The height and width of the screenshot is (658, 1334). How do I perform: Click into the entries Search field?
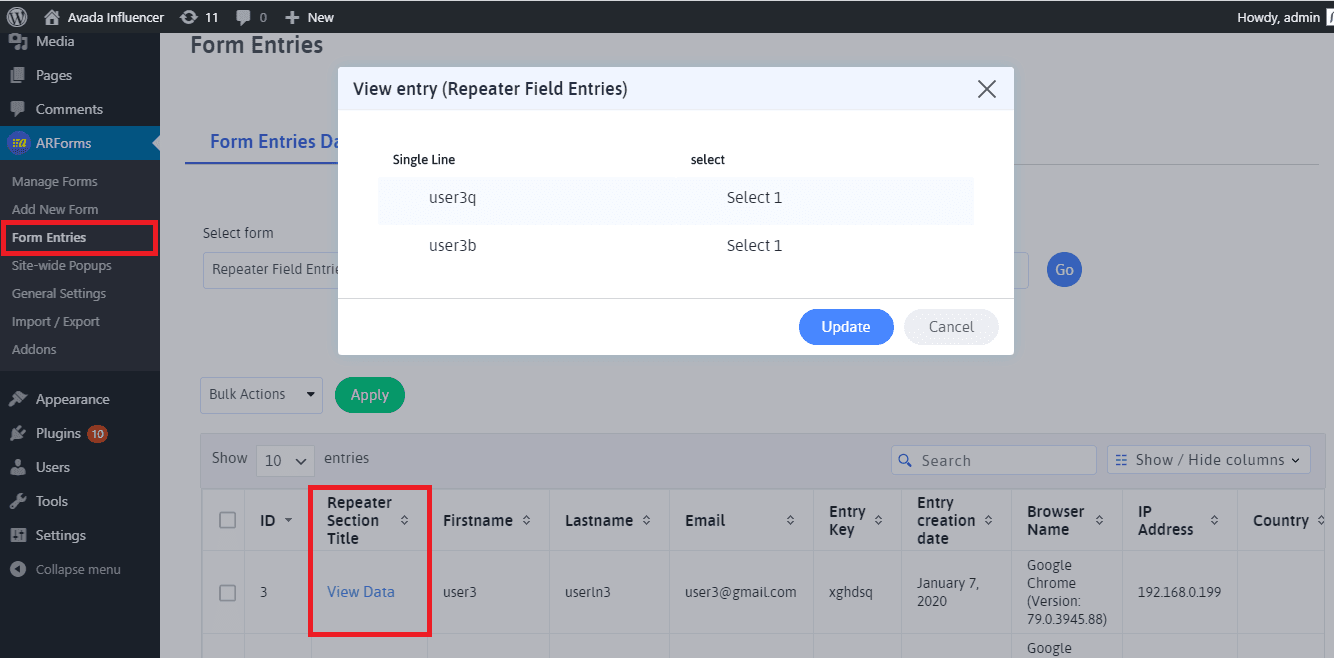(x=994, y=460)
